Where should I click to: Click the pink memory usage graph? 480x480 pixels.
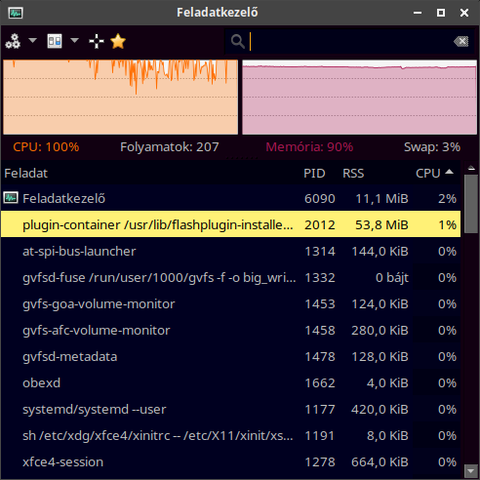[x=359, y=97]
